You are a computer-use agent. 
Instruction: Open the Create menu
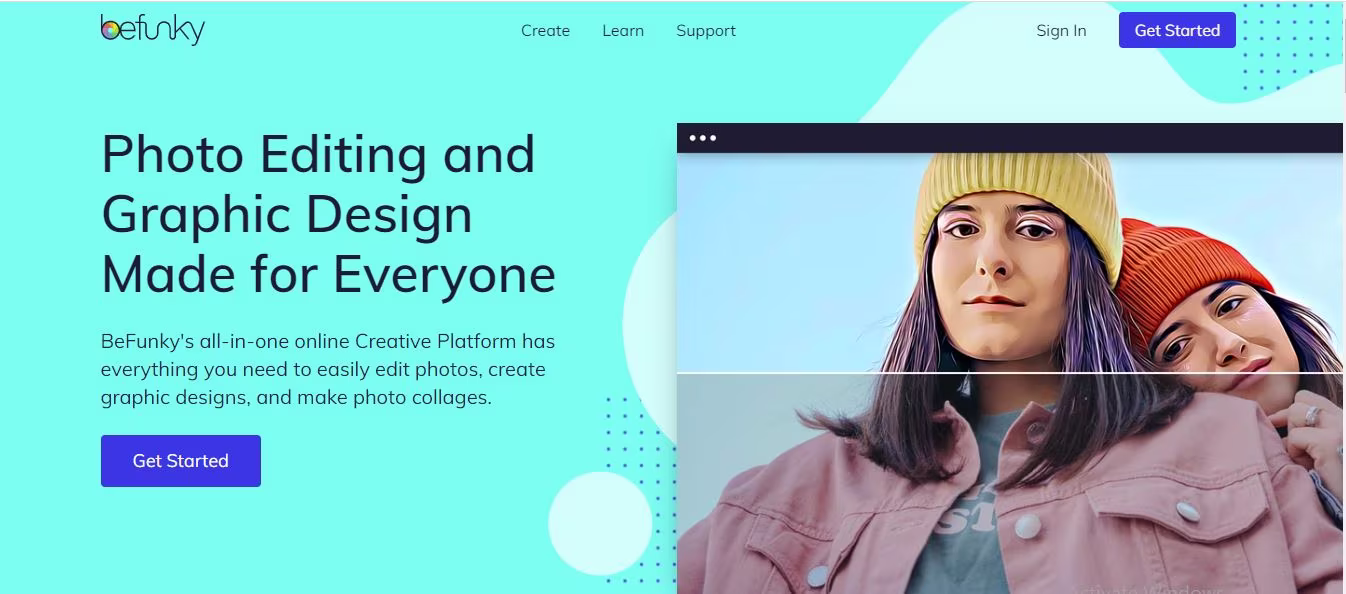(545, 30)
